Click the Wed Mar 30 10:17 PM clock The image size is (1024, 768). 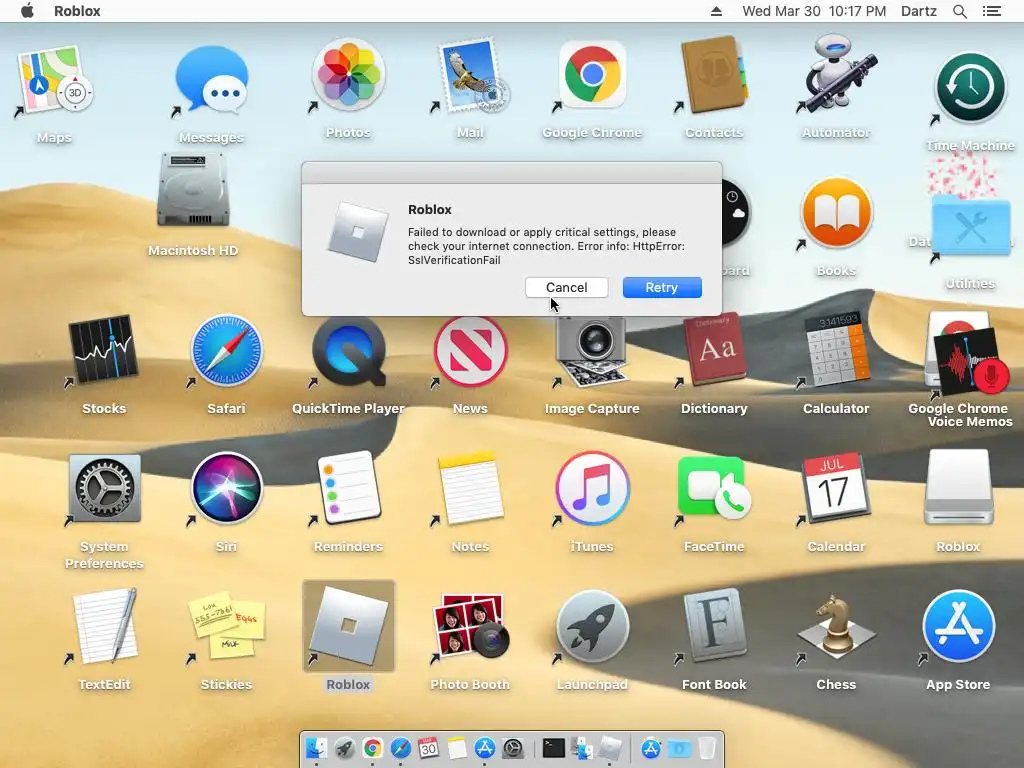click(x=814, y=11)
